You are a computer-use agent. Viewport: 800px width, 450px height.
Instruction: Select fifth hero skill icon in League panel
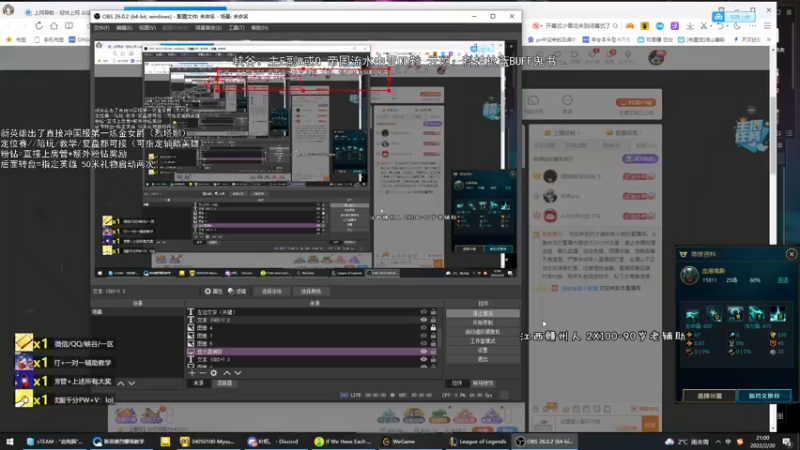(x=778, y=314)
